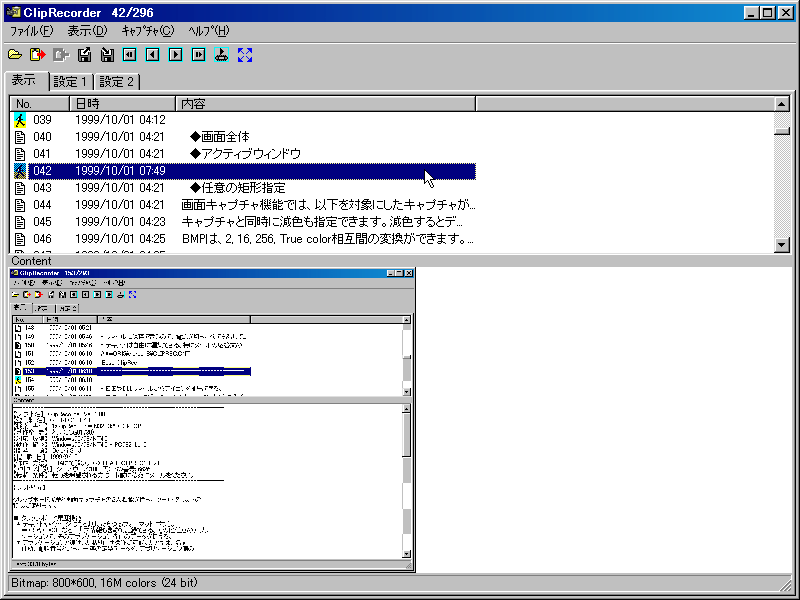Switch to the 設定 2 tab
800x600 pixels.
coord(116,82)
